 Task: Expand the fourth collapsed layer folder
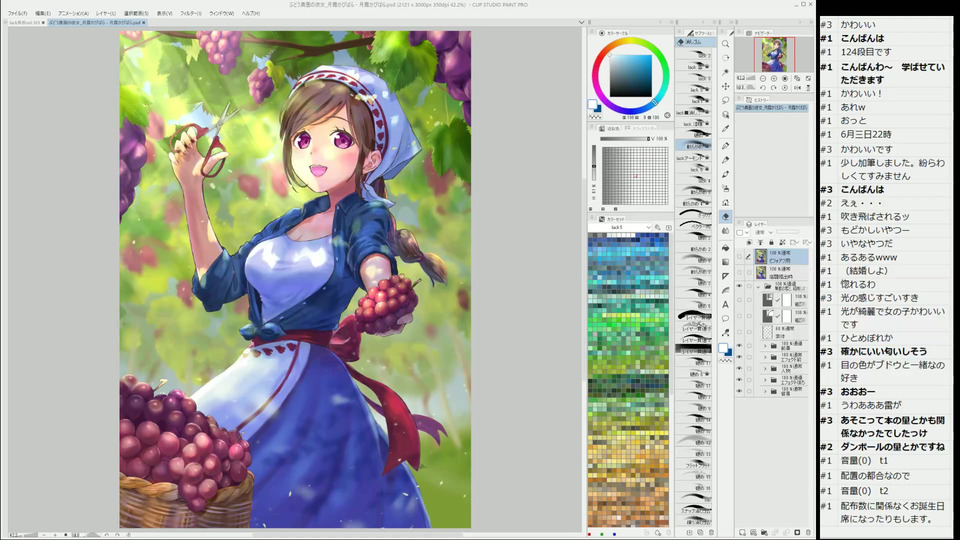765,380
